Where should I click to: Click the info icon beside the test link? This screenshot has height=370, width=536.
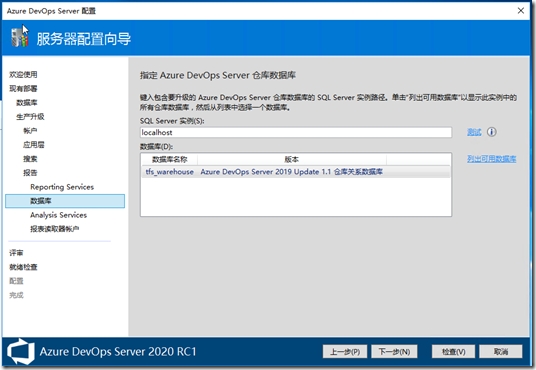click(x=492, y=132)
